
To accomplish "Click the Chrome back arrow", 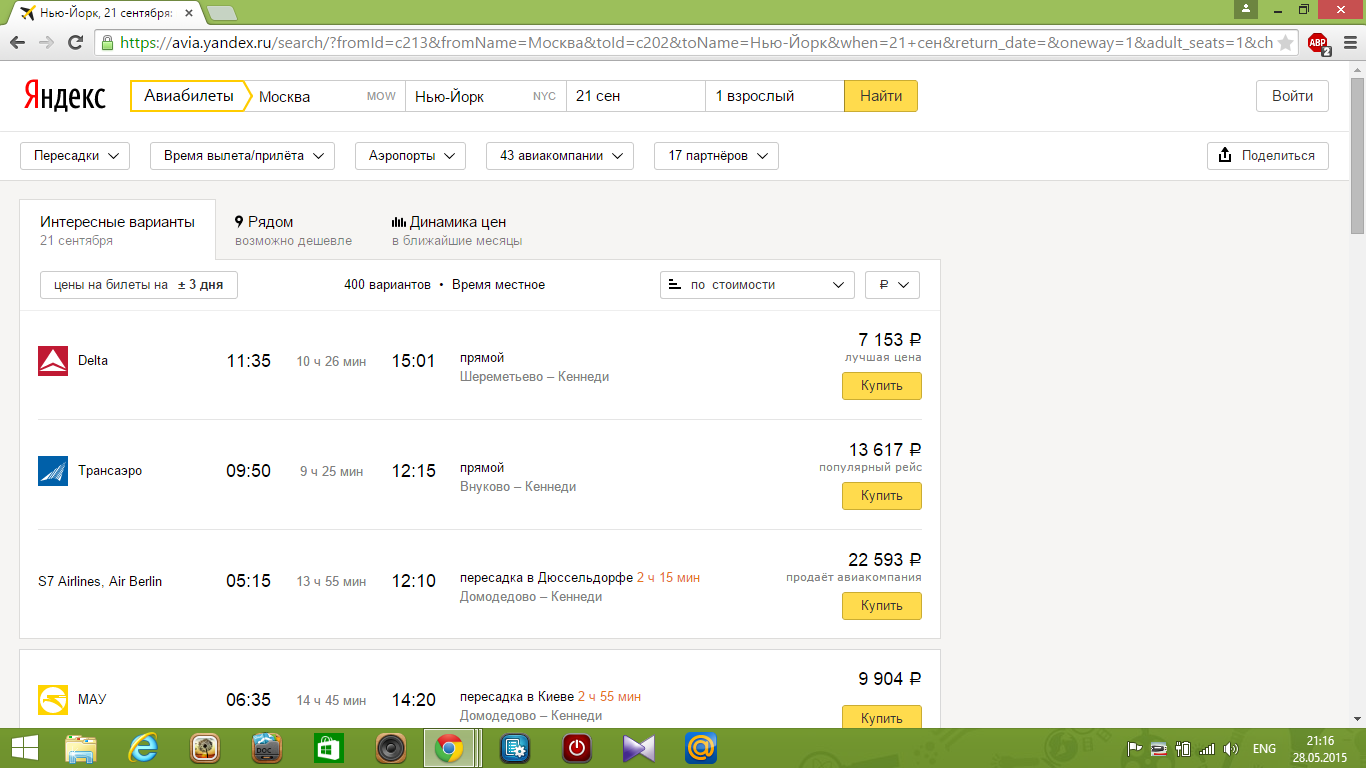I will [x=17, y=43].
